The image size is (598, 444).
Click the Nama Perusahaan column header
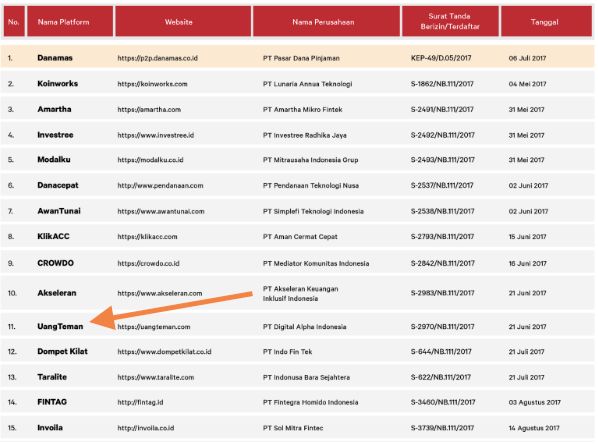click(x=326, y=21)
